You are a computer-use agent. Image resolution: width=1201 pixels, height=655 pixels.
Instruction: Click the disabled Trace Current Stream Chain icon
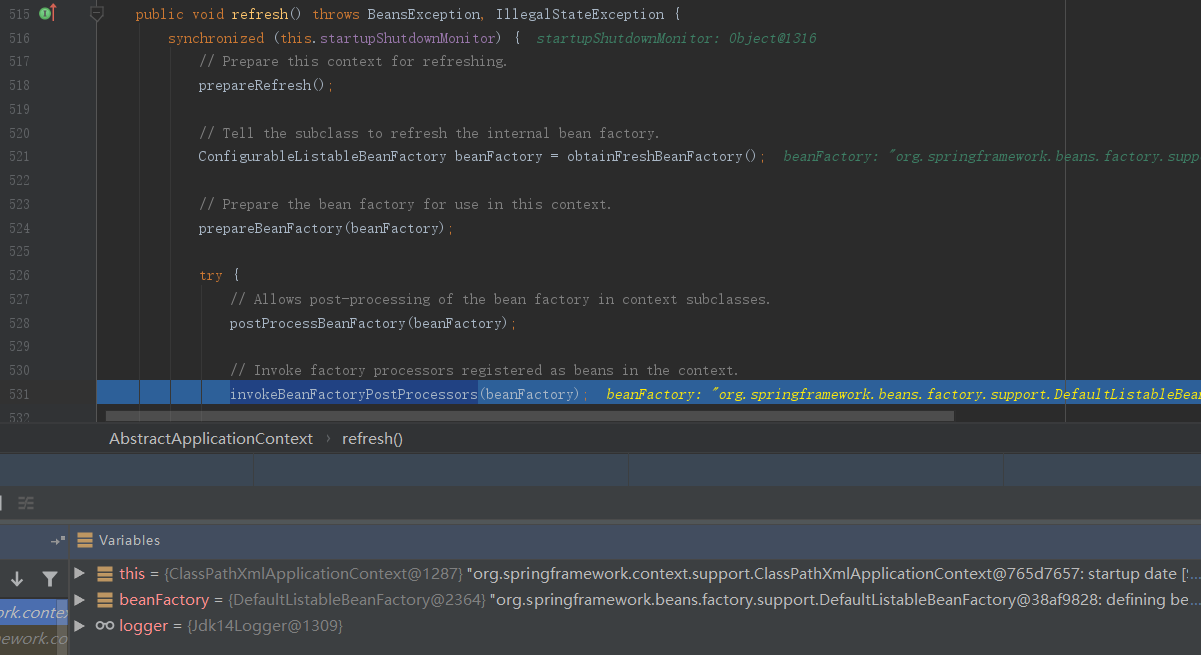tap(26, 502)
